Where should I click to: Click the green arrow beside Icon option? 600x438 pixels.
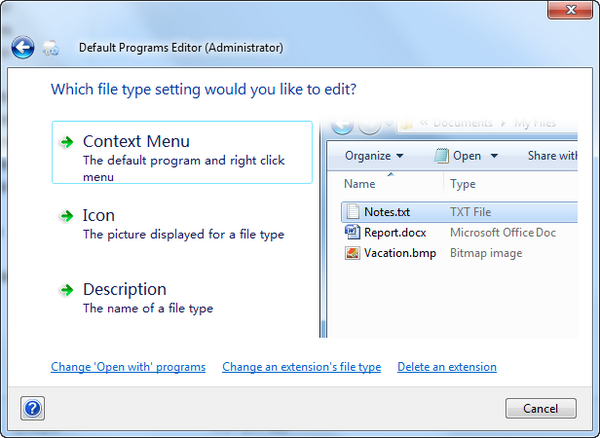[x=67, y=216]
